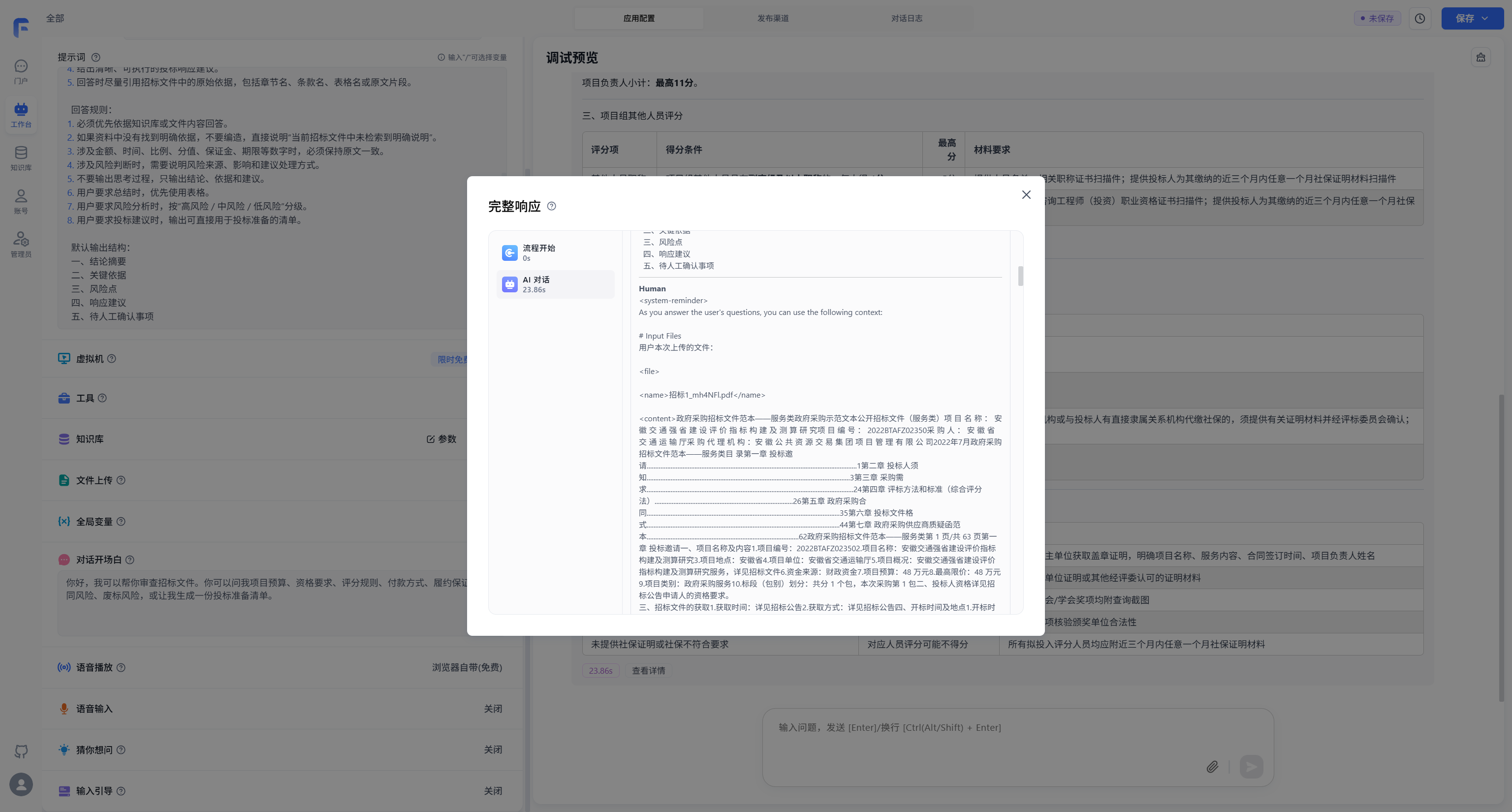This screenshot has height=812, width=1512.
Task: Click the 全局变量 braces icon
Action: click(64, 521)
